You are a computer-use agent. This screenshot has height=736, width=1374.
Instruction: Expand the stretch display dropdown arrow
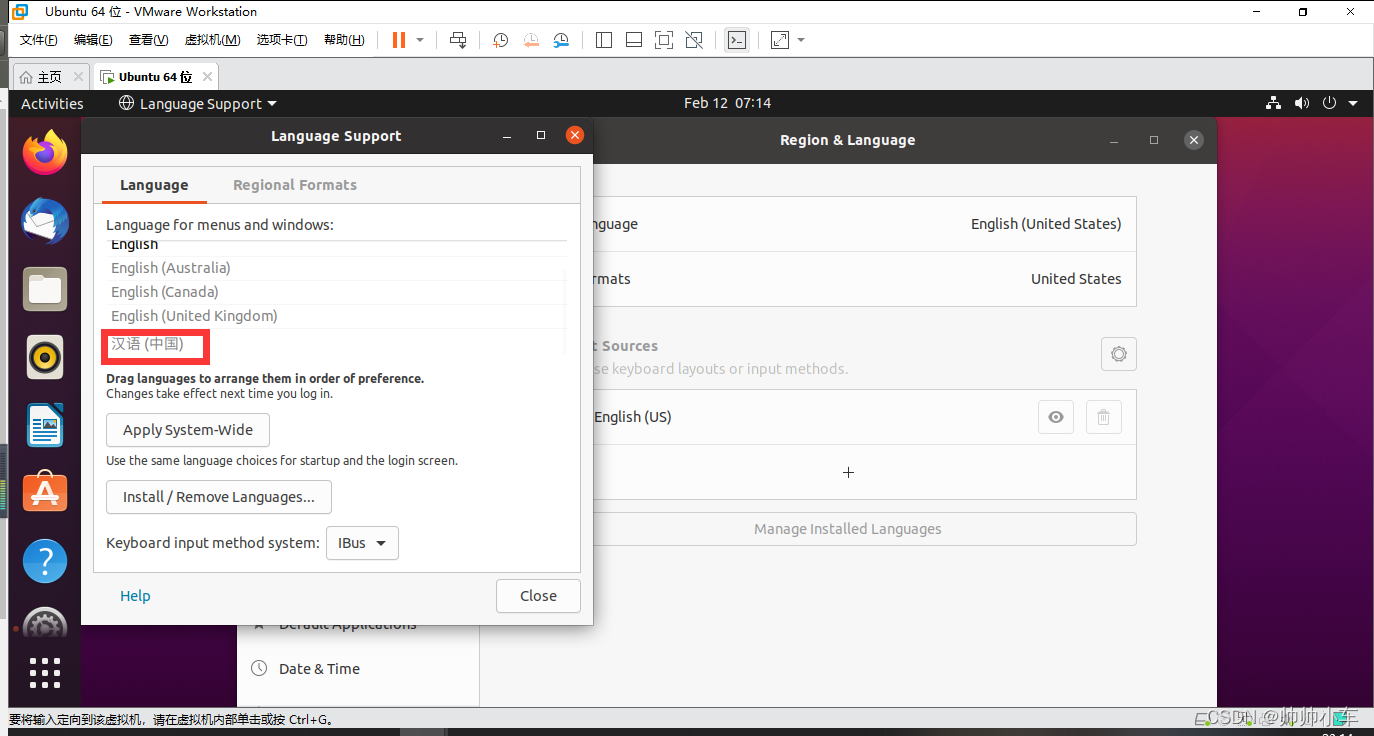[801, 40]
